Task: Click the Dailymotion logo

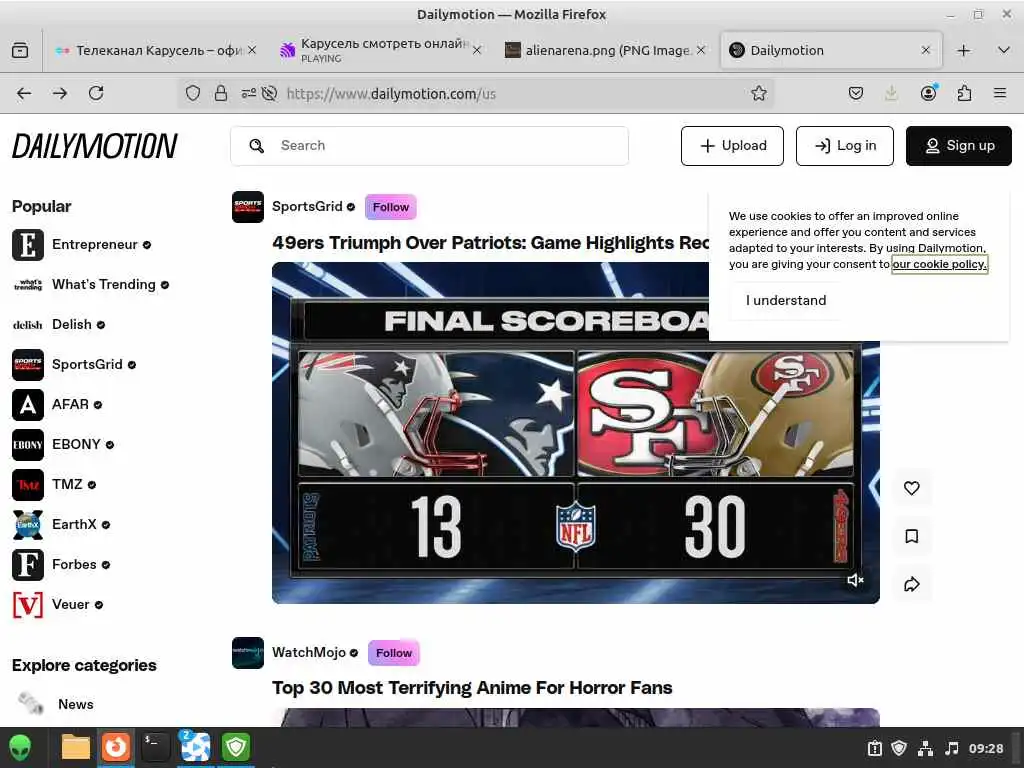Action: click(95, 146)
